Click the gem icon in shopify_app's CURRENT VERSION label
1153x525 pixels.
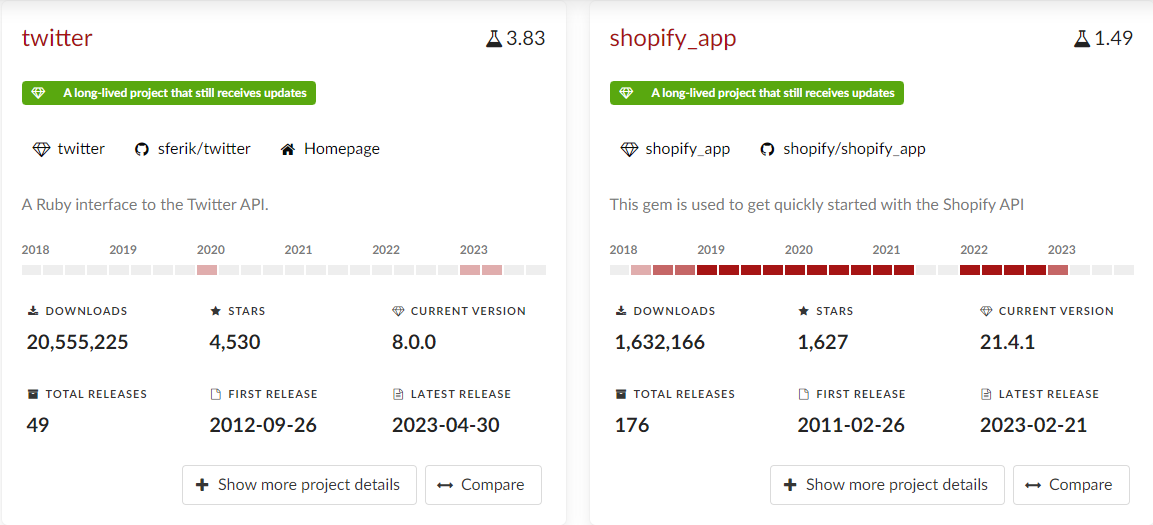(x=987, y=311)
